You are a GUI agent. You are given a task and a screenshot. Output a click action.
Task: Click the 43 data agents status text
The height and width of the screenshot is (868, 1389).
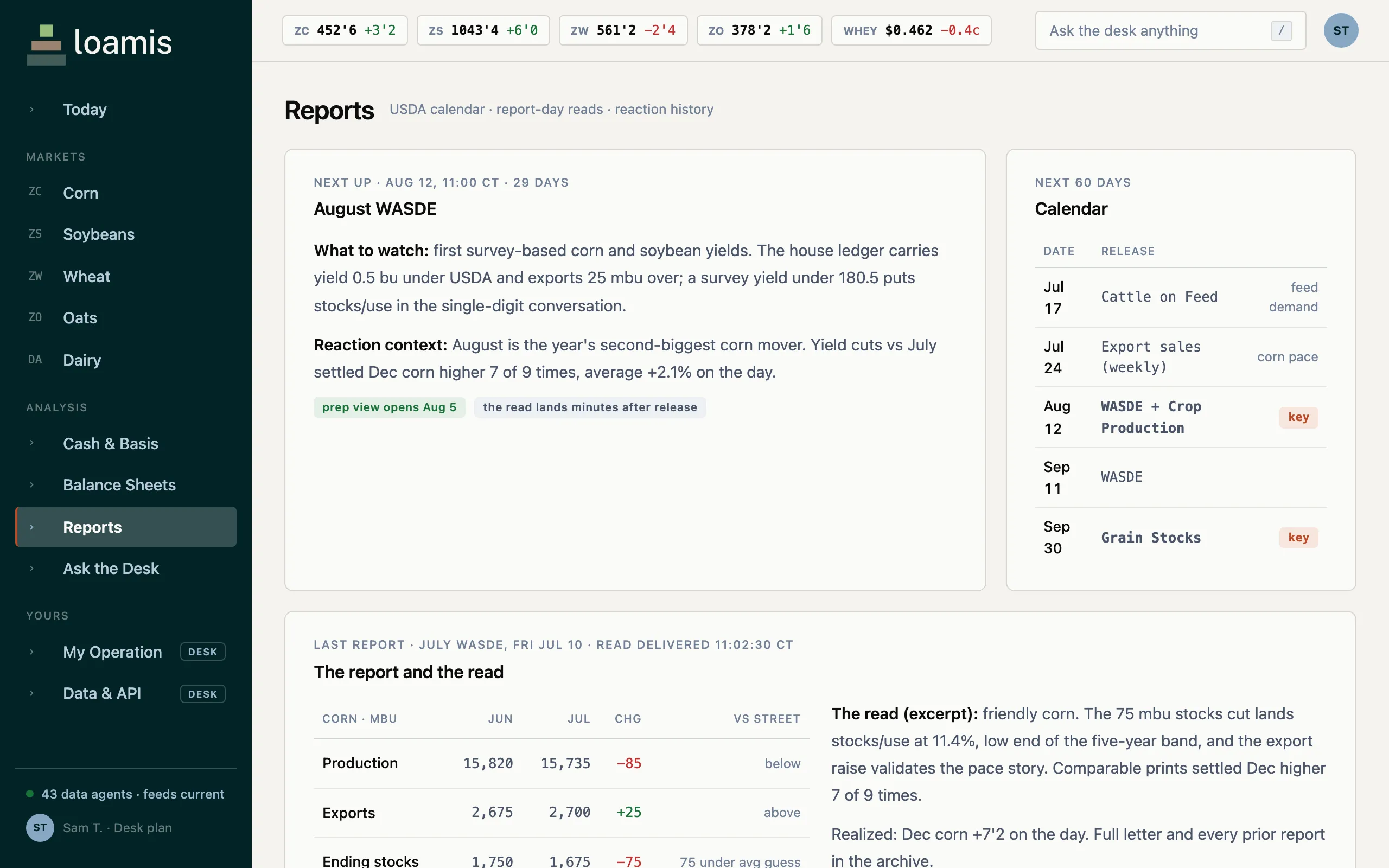point(132,794)
